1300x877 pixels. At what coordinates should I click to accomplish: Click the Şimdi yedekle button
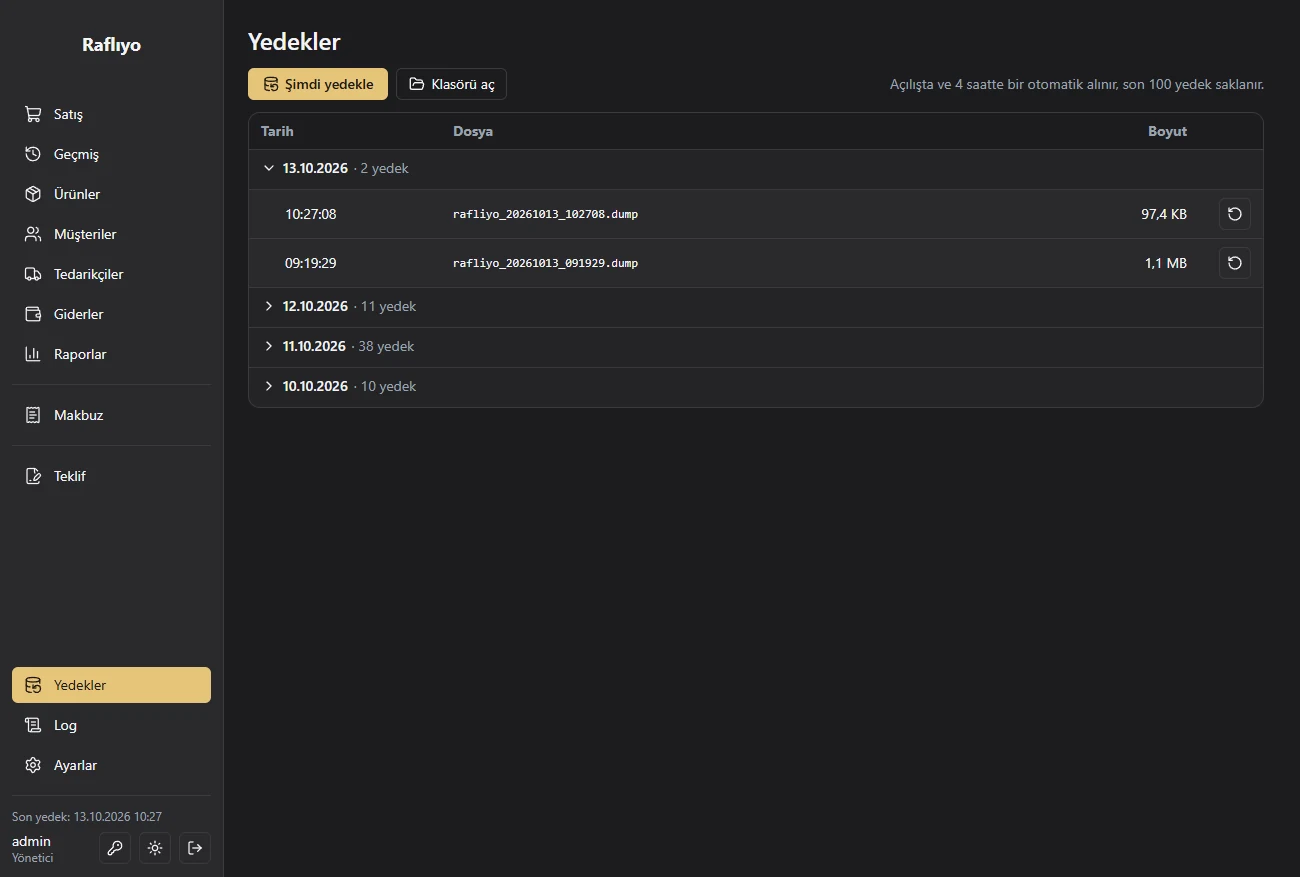[318, 84]
